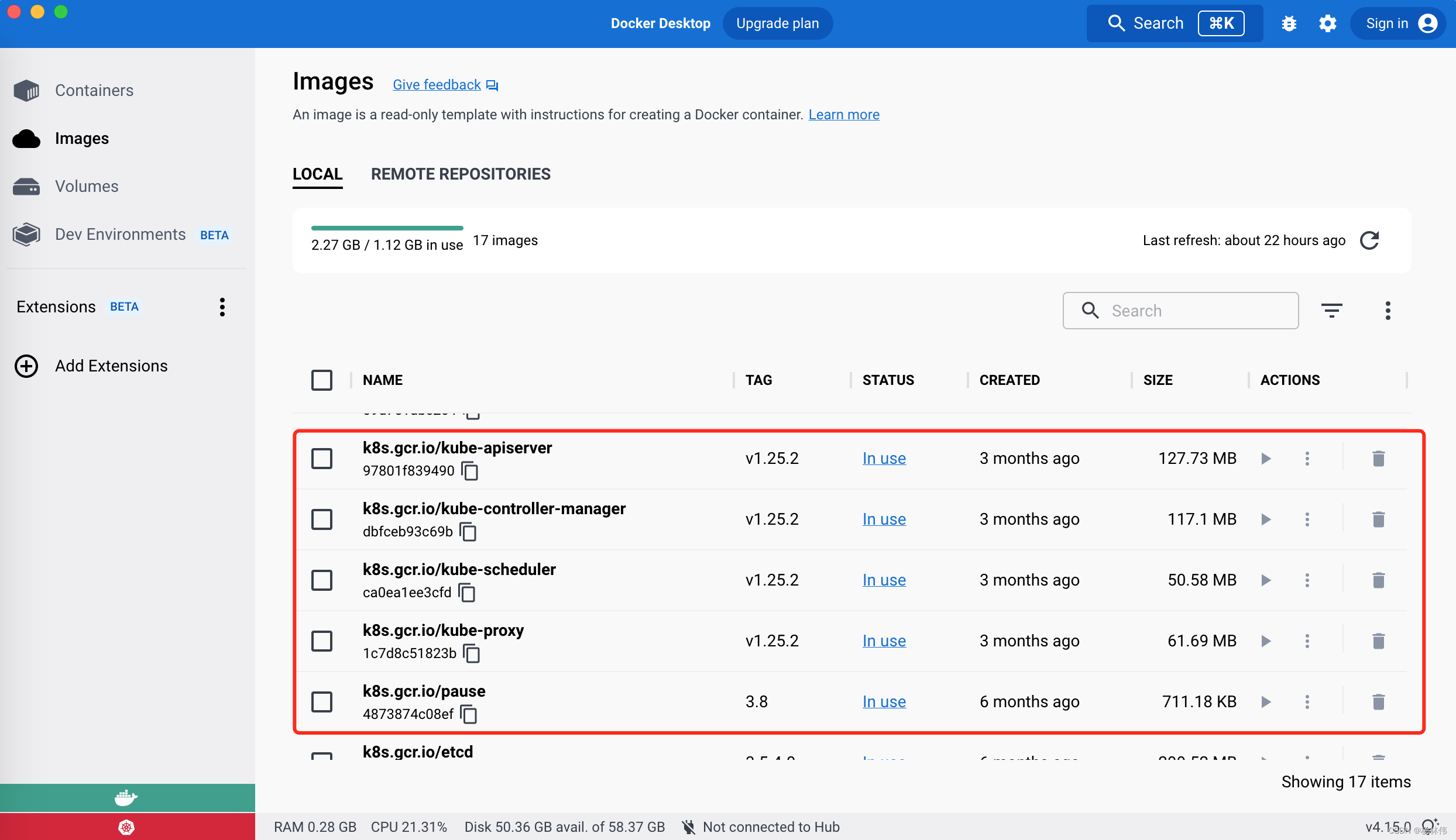Click In use link for kube-controller-manager

[x=884, y=519]
